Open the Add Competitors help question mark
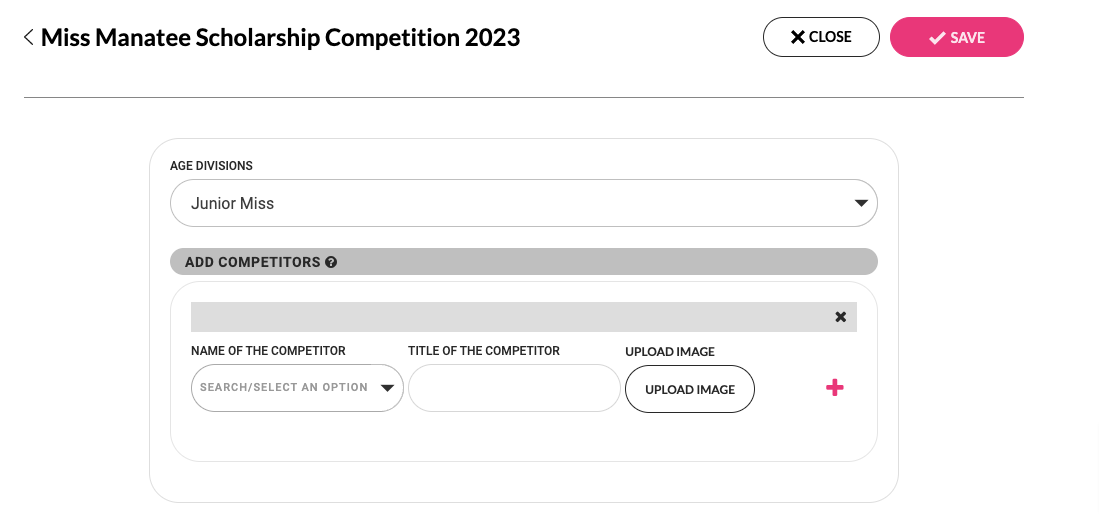The width and height of the screenshot is (1099, 531). click(331, 262)
